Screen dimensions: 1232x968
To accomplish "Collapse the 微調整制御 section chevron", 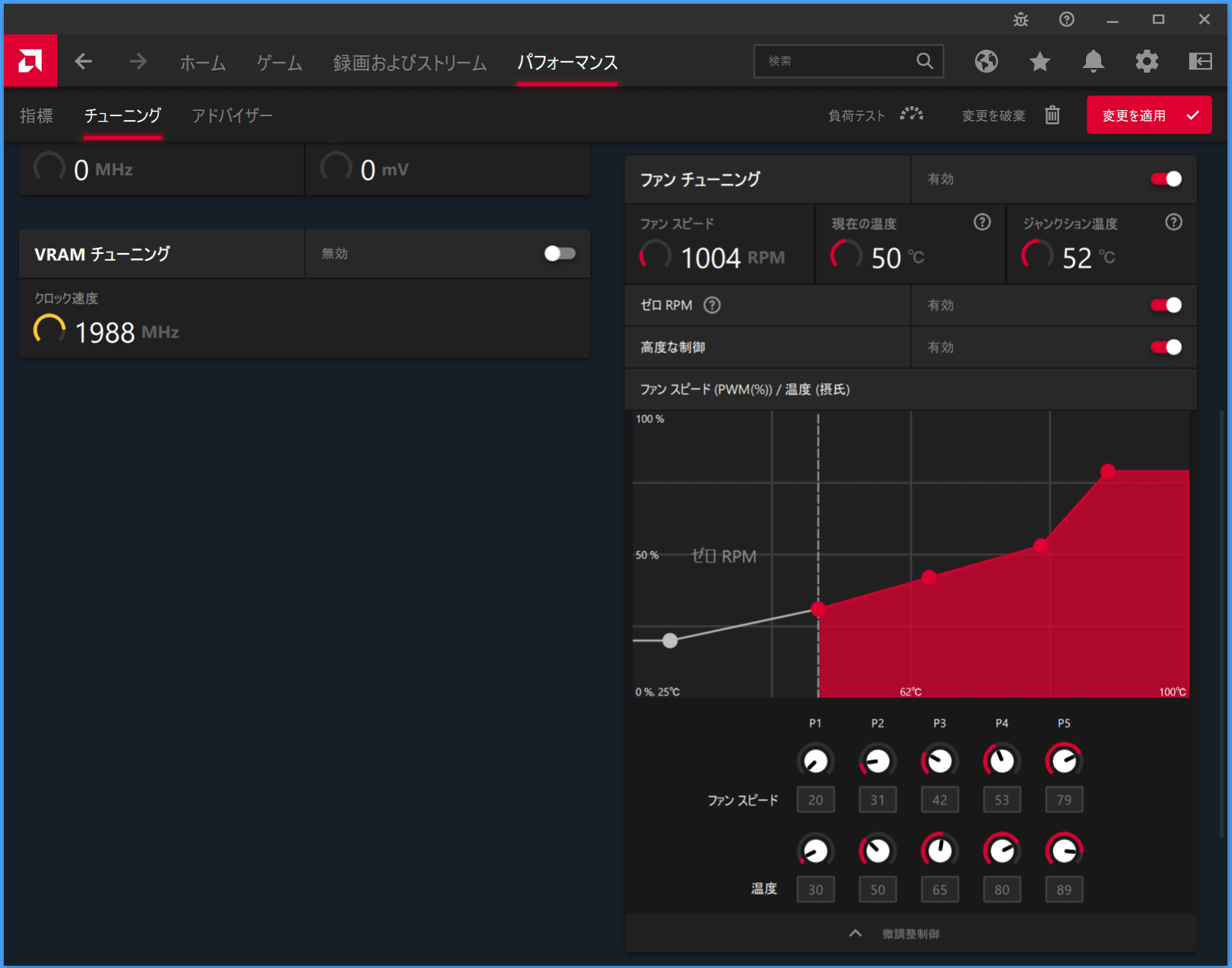I will [x=856, y=934].
